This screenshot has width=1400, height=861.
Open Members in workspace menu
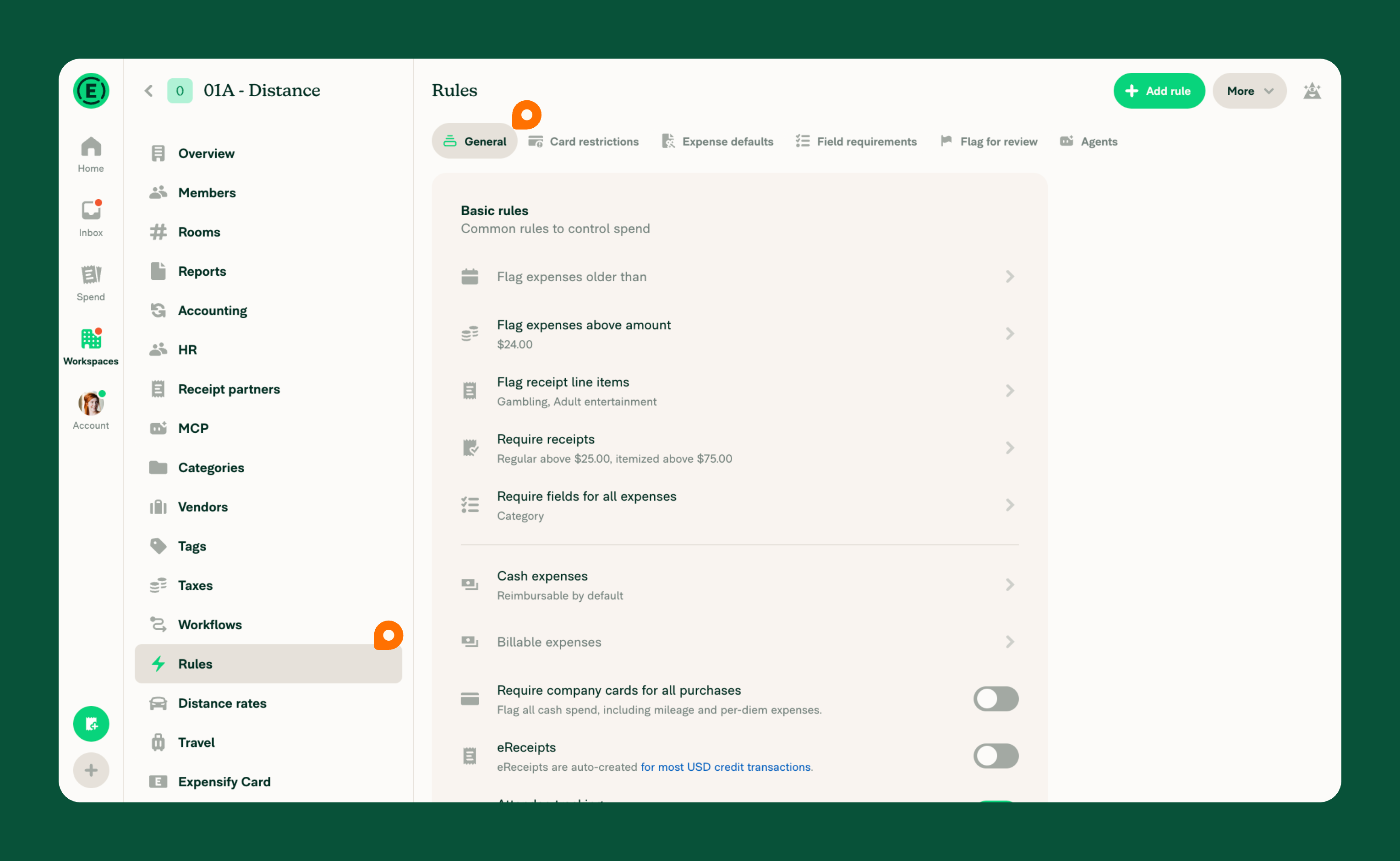point(268,192)
